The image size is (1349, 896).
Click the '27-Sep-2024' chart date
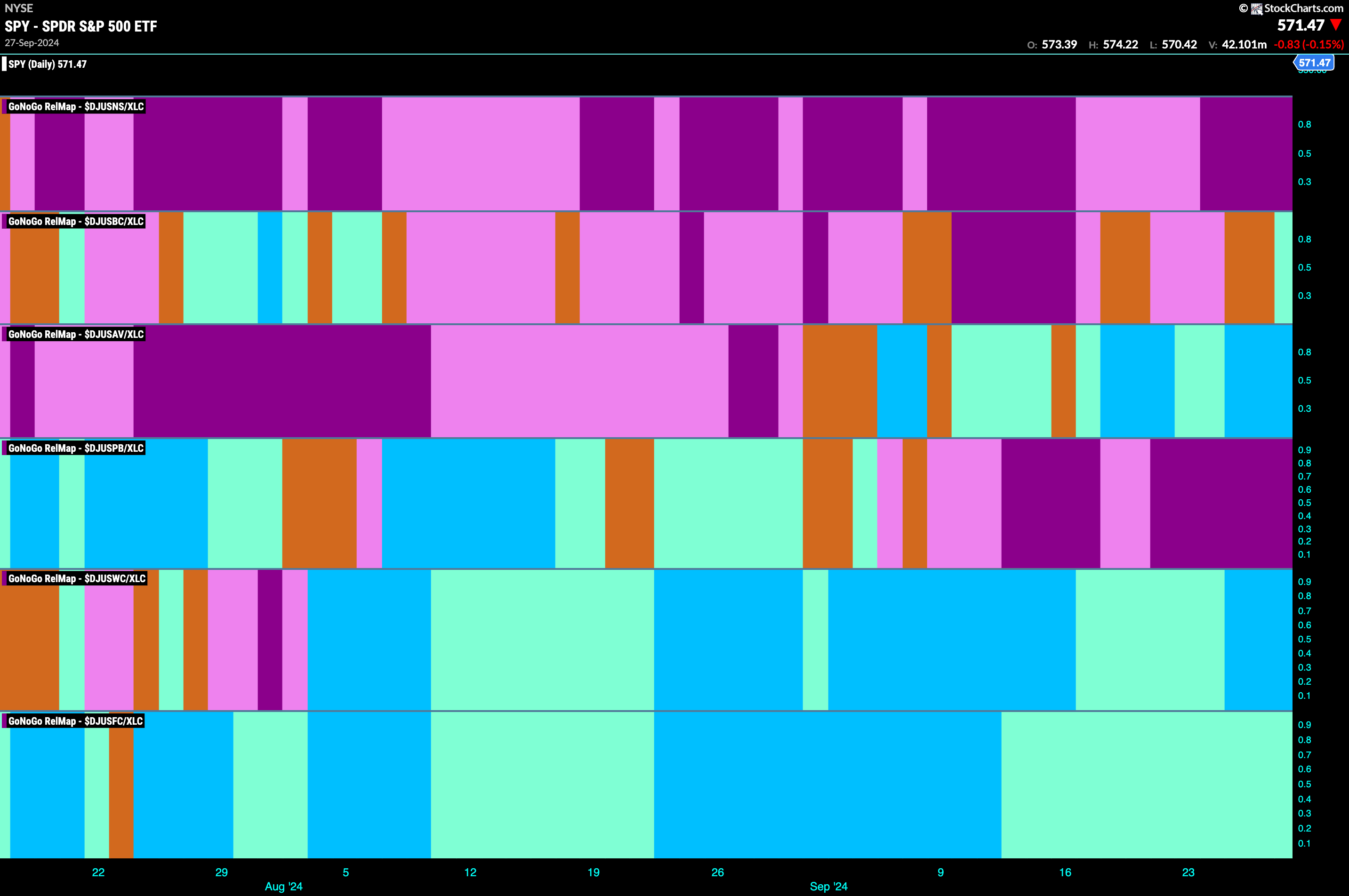point(32,43)
